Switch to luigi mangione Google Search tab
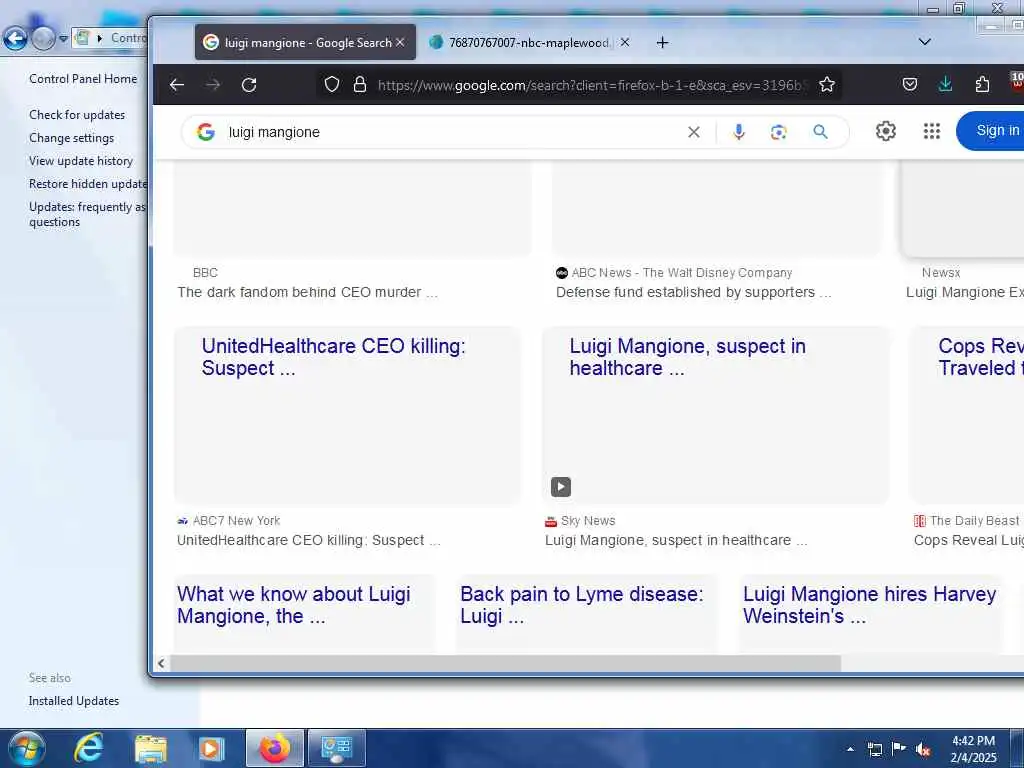The image size is (1024, 768). coord(306,42)
